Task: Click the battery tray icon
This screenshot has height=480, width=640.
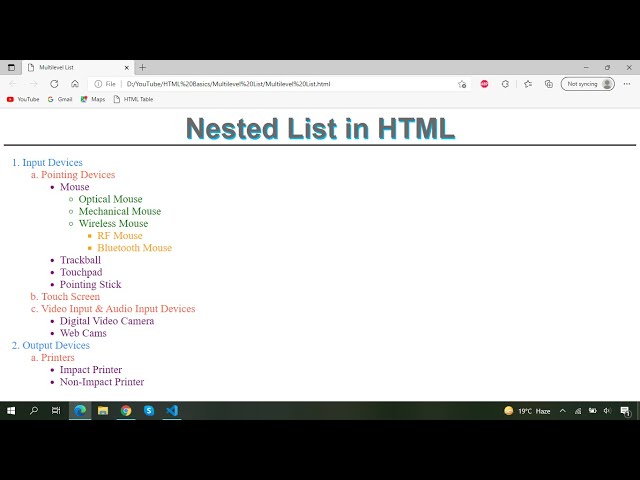Action: (x=592, y=411)
